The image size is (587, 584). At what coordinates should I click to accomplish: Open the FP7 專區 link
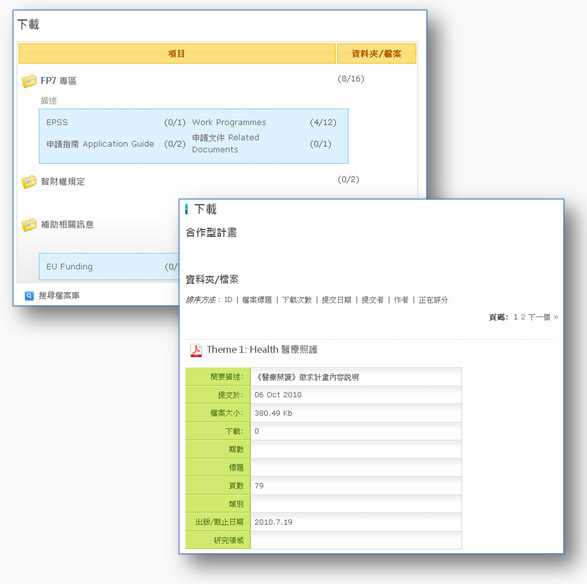tap(58, 81)
